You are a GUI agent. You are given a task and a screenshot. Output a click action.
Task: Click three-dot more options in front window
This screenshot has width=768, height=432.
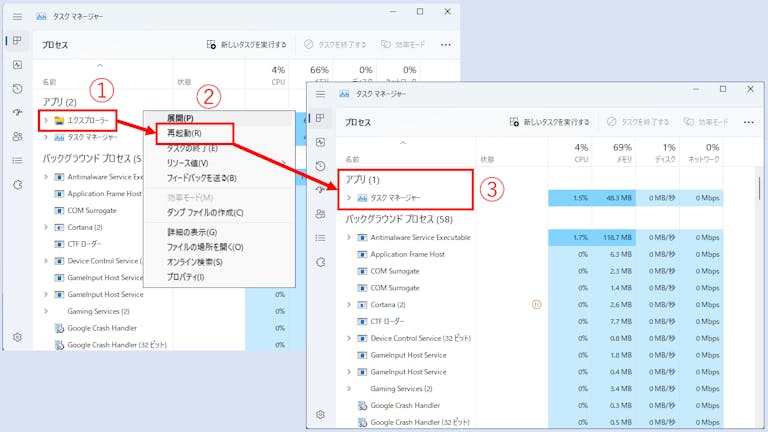click(x=748, y=122)
